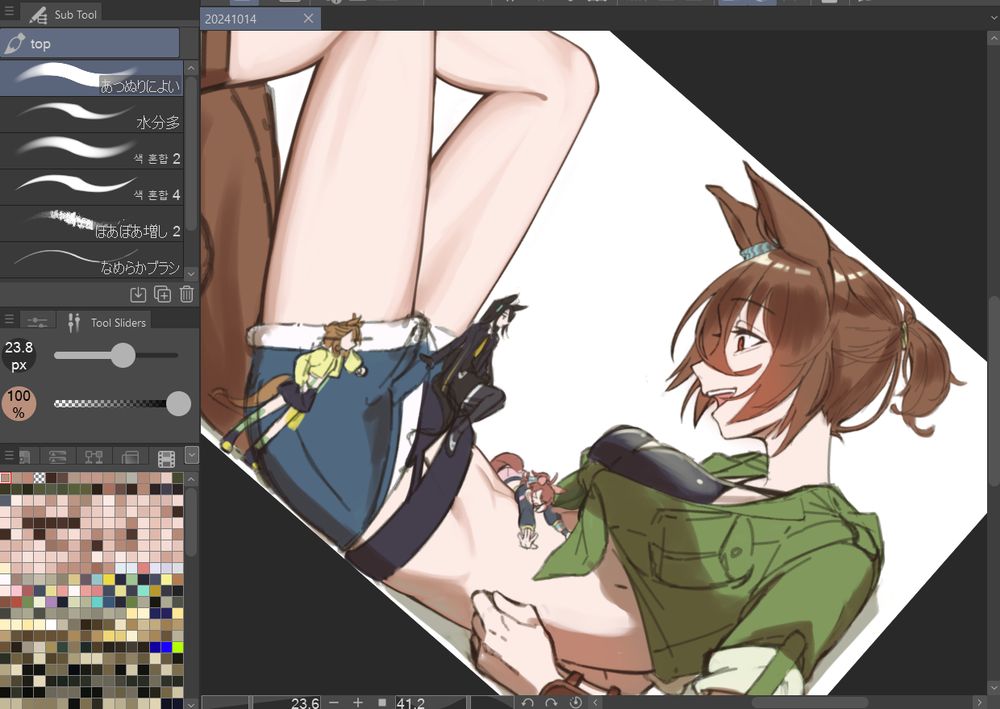Zoom out with the minus button

coord(334,702)
